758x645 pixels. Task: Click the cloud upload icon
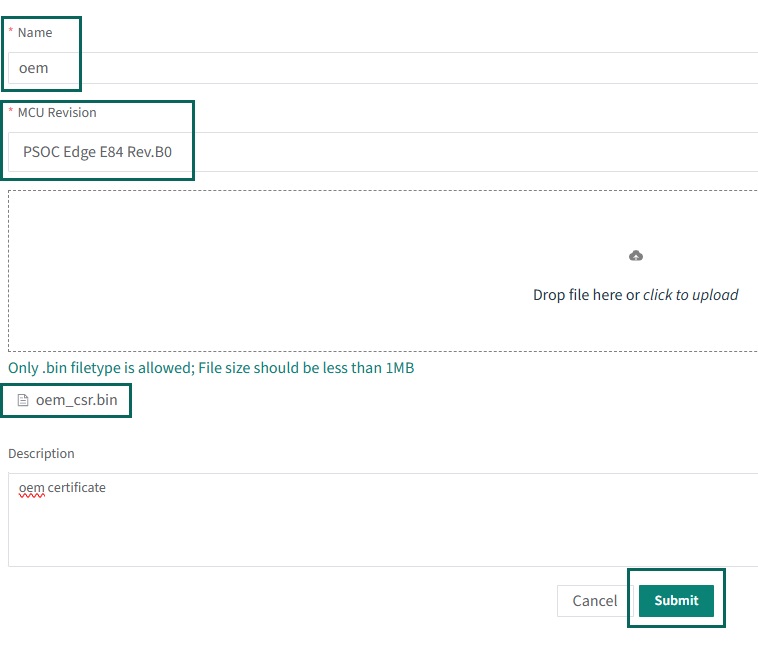(x=635, y=256)
